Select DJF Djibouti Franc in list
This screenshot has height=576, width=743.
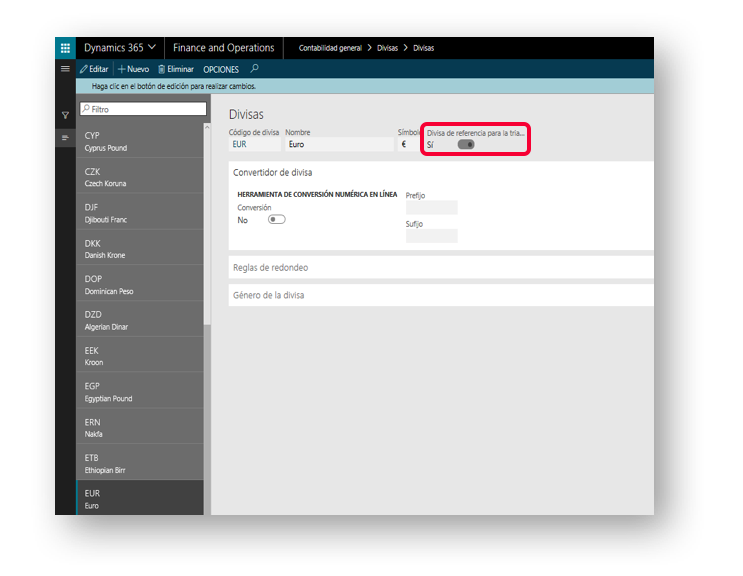coord(140,213)
